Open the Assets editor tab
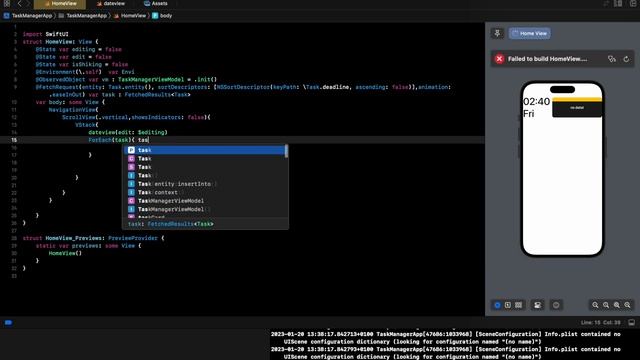The width and height of the screenshot is (640, 360). click(156, 4)
